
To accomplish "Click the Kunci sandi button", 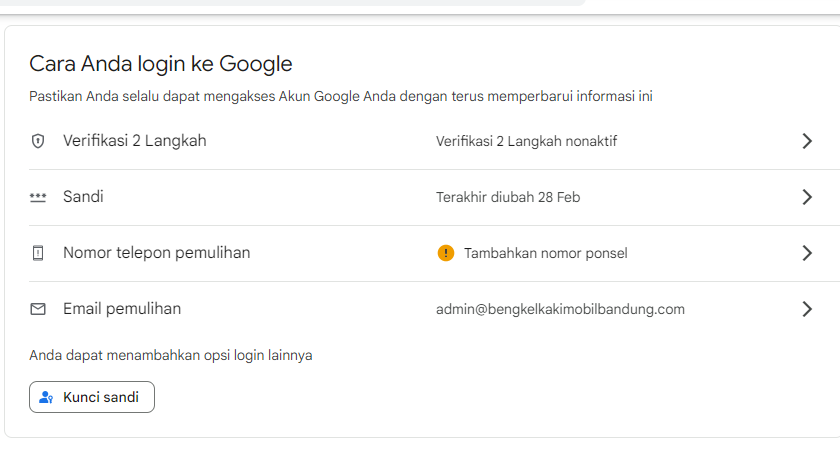I will (92, 397).
